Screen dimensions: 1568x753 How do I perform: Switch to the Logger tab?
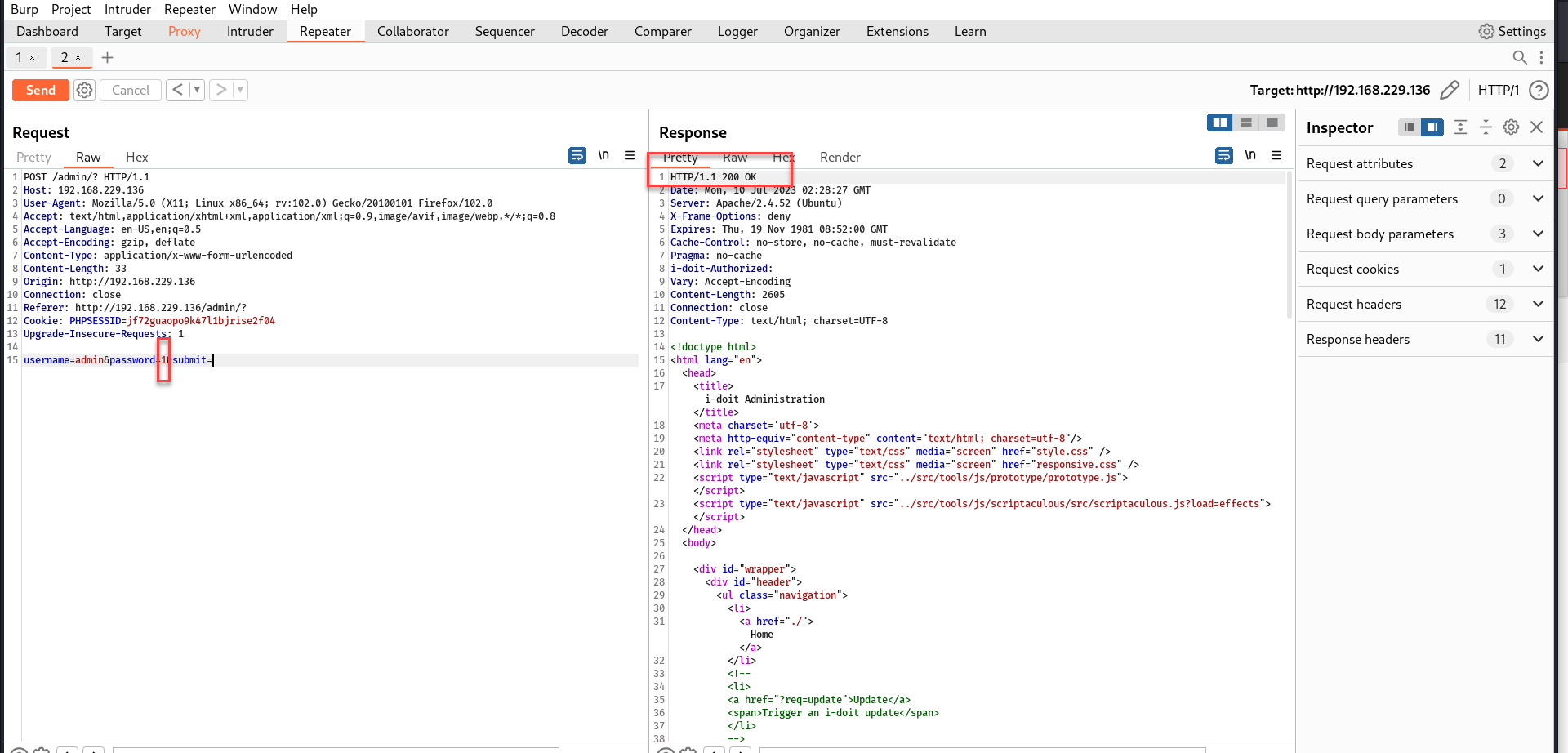tap(737, 31)
